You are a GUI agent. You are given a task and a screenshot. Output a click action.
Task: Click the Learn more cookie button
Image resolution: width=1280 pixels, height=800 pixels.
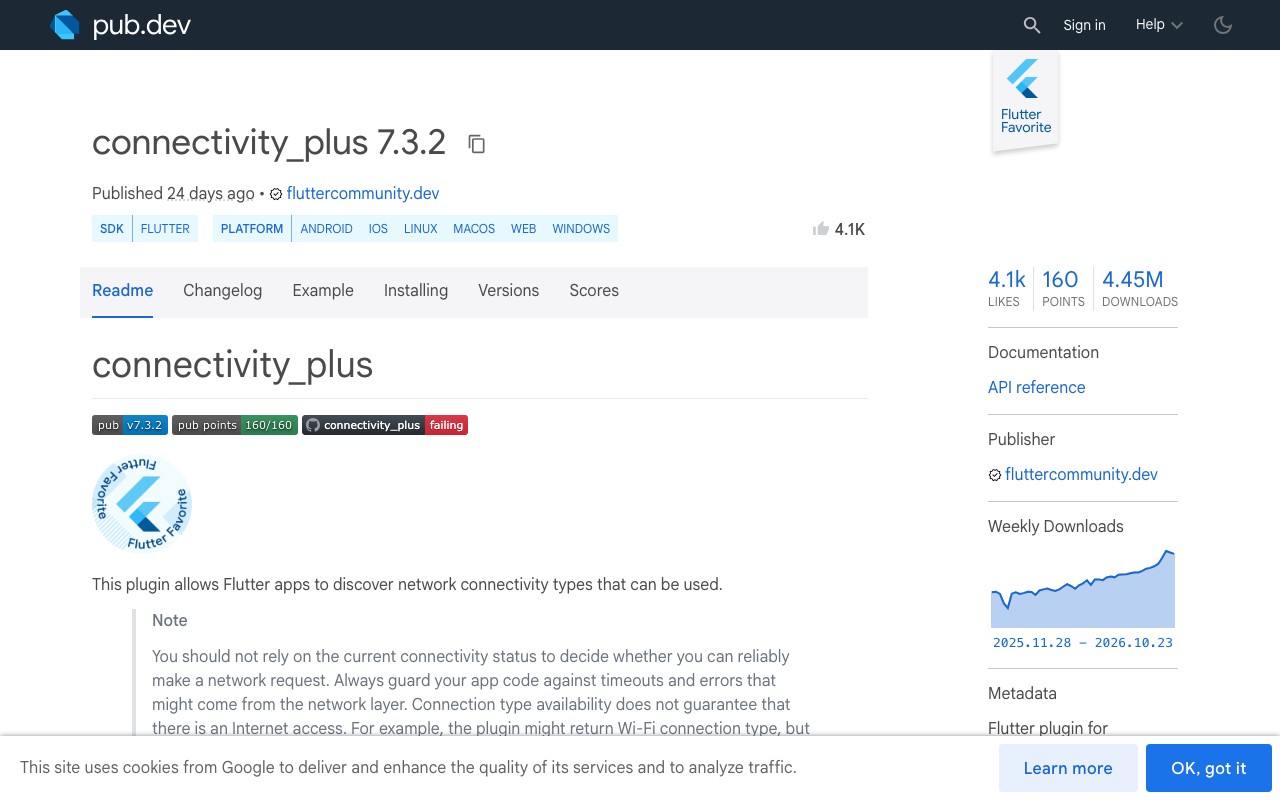pos(1068,768)
